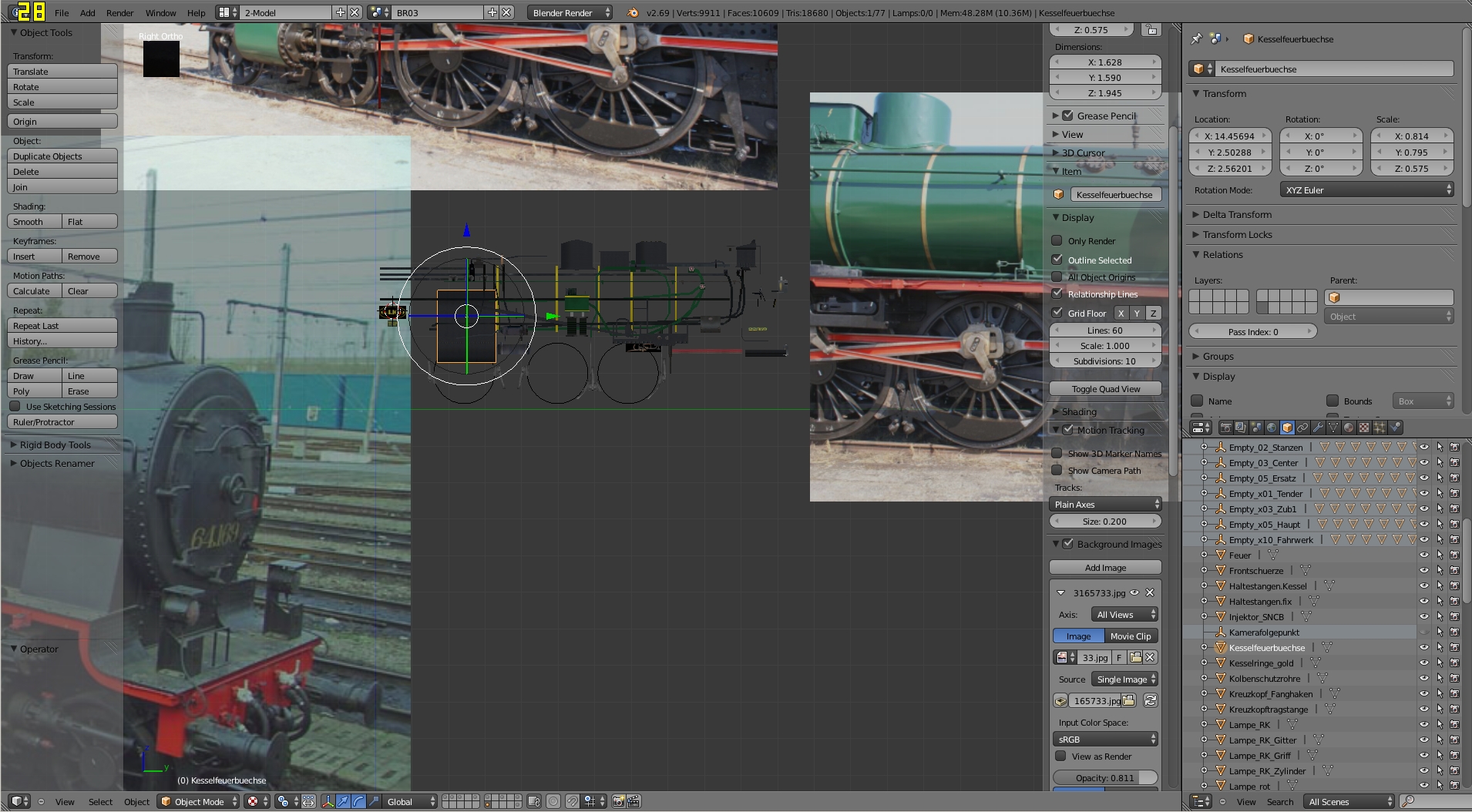Toggle the 3D manipulator axes icon
Viewport: 1472px width, 812px height.
[328, 801]
